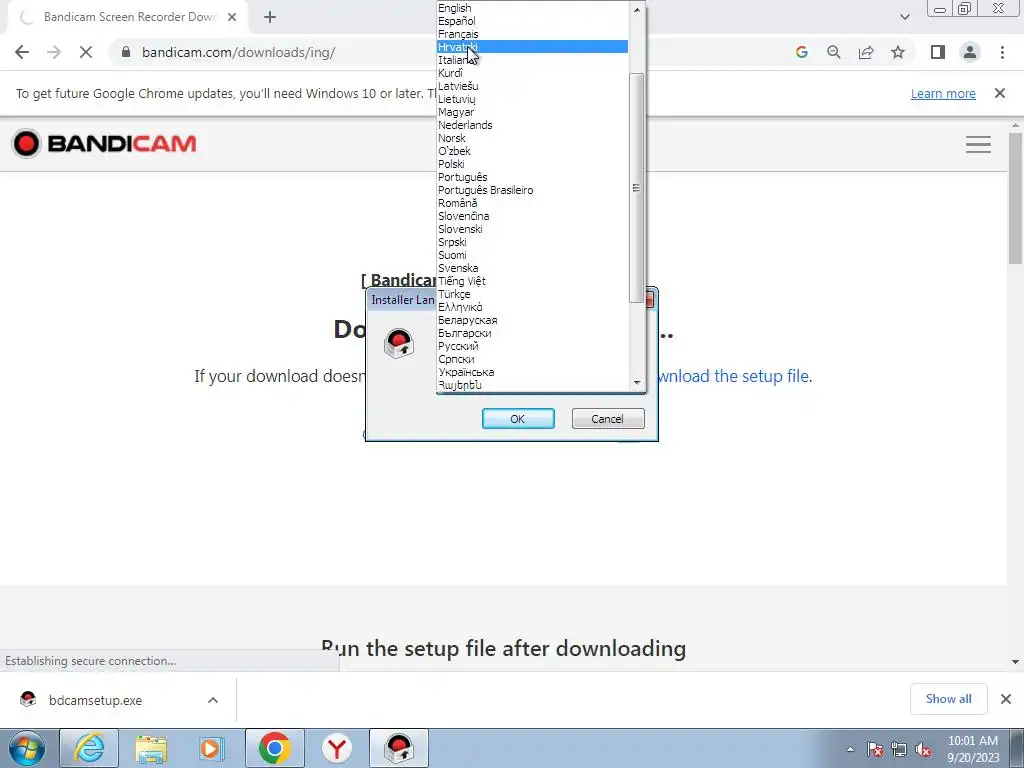Viewport: 1024px width, 768px height.
Task: Open Yandex browser from the taskbar
Action: pyautogui.click(x=337, y=748)
